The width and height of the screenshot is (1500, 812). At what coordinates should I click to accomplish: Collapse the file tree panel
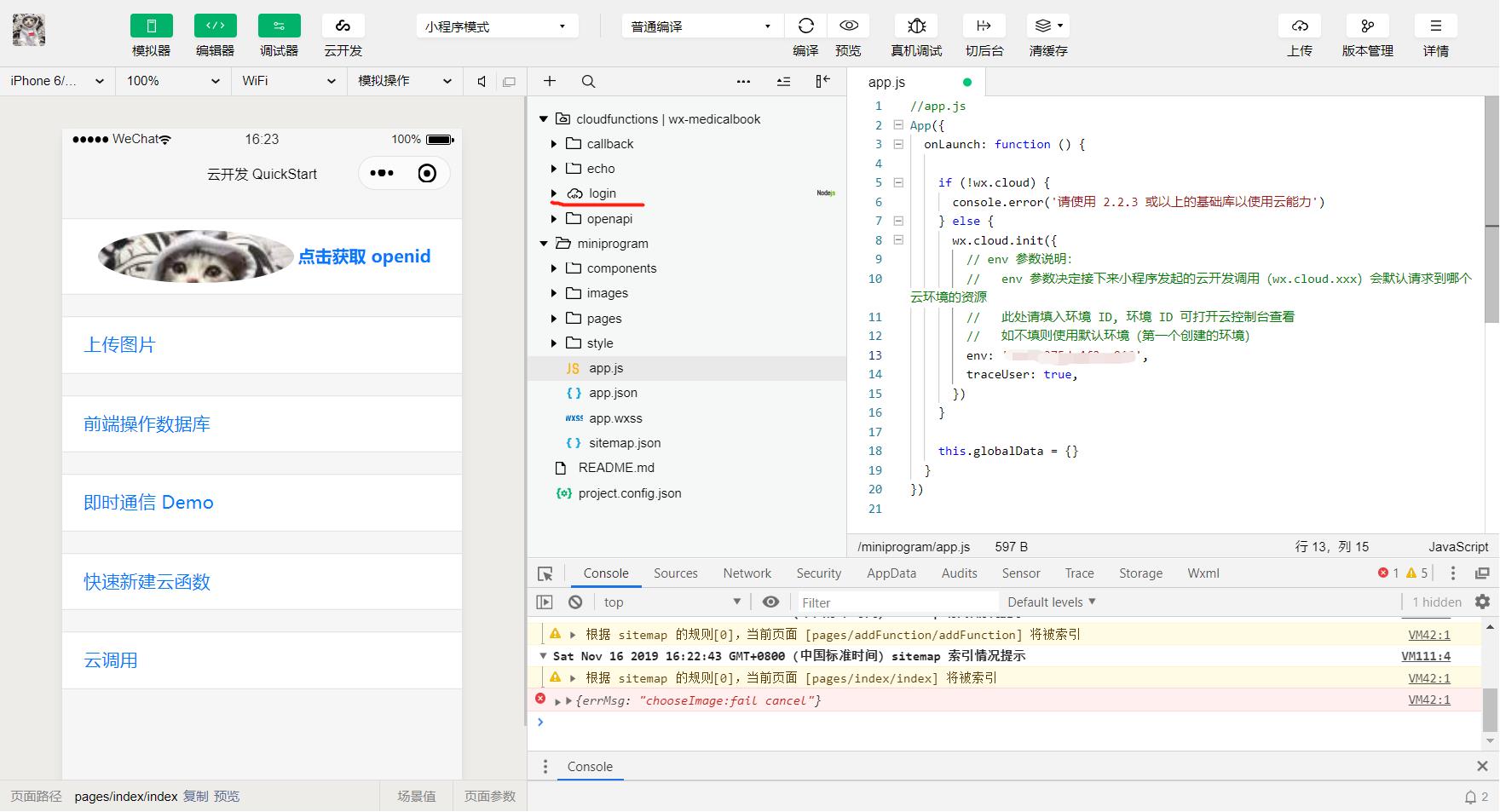click(822, 81)
